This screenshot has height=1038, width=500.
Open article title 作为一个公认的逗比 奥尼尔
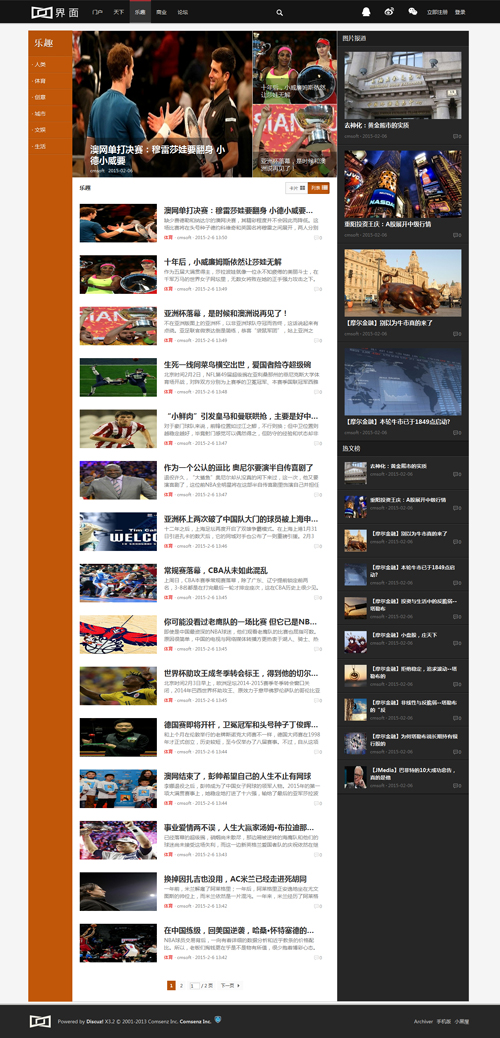[238, 467]
